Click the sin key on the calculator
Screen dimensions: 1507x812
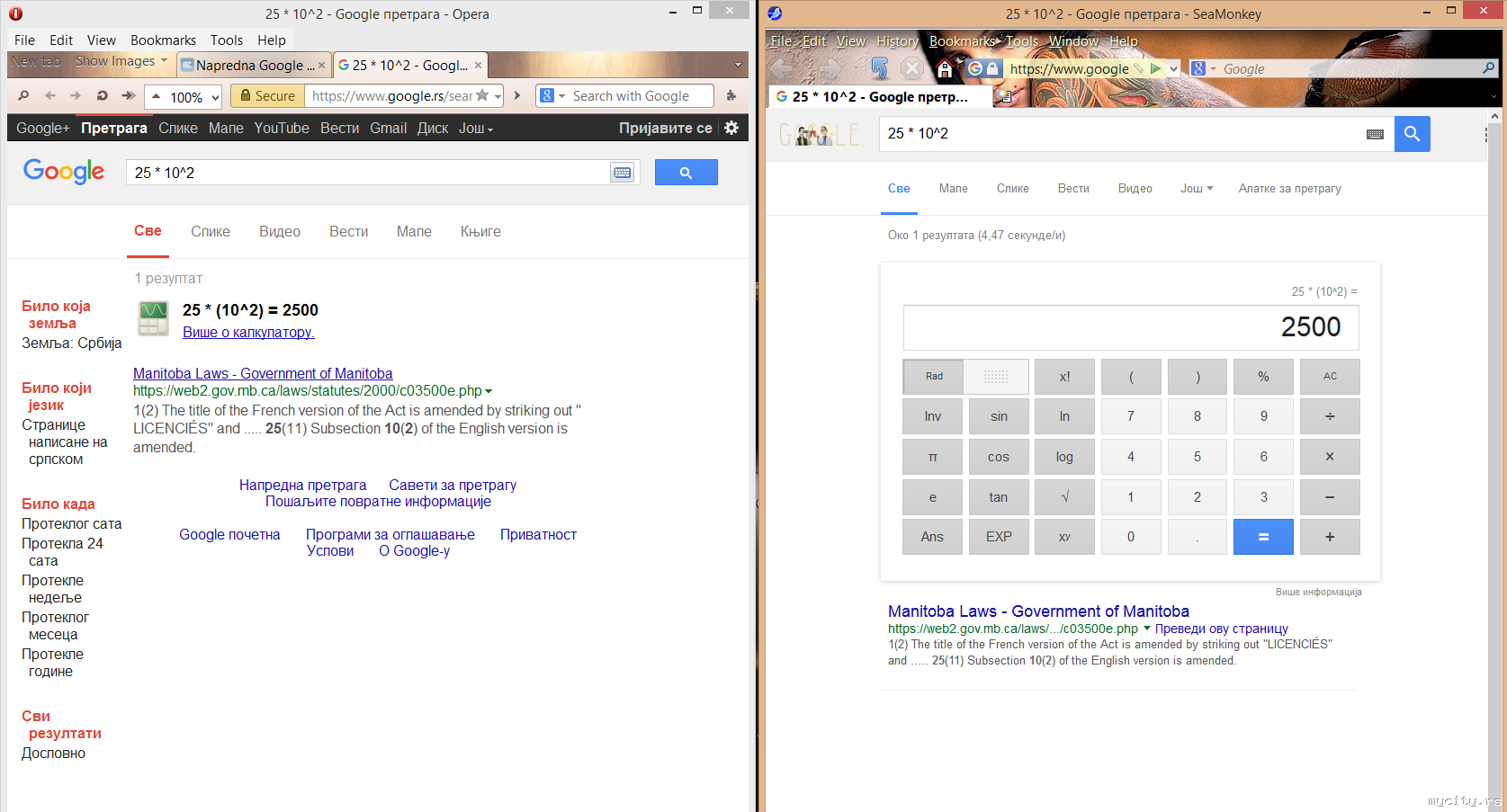999,416
